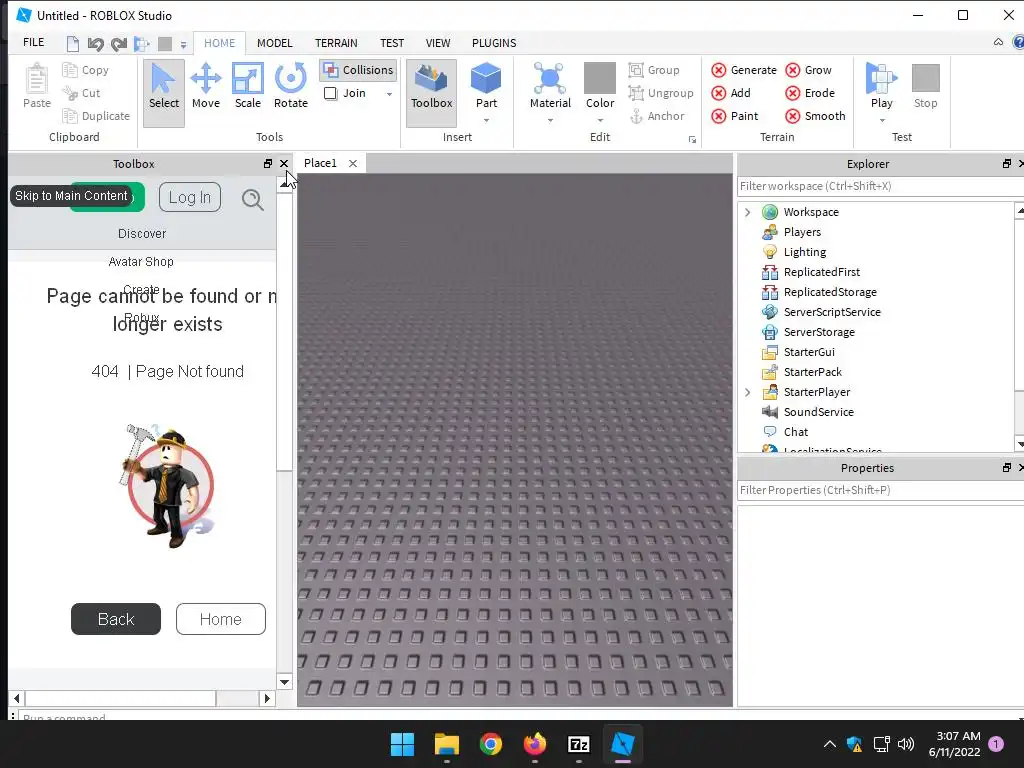Select the Rotate tool
This screenshot has width=1024, height=768.
291,86
